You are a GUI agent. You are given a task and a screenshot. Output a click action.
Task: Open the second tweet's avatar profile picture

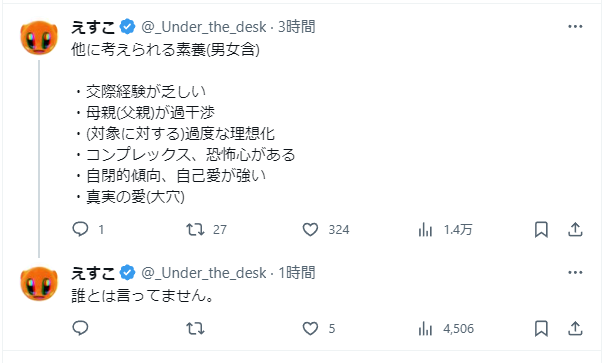(39, 283)
